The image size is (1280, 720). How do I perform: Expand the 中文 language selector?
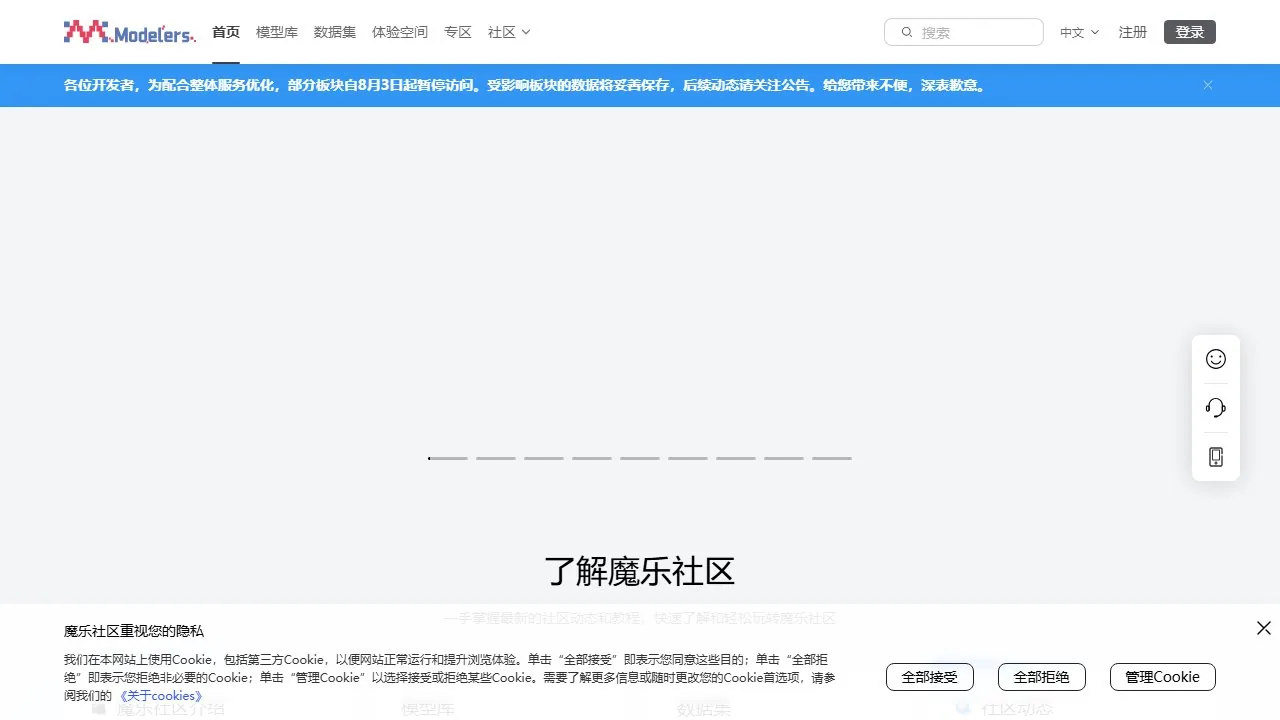(x=1080, y=32)
